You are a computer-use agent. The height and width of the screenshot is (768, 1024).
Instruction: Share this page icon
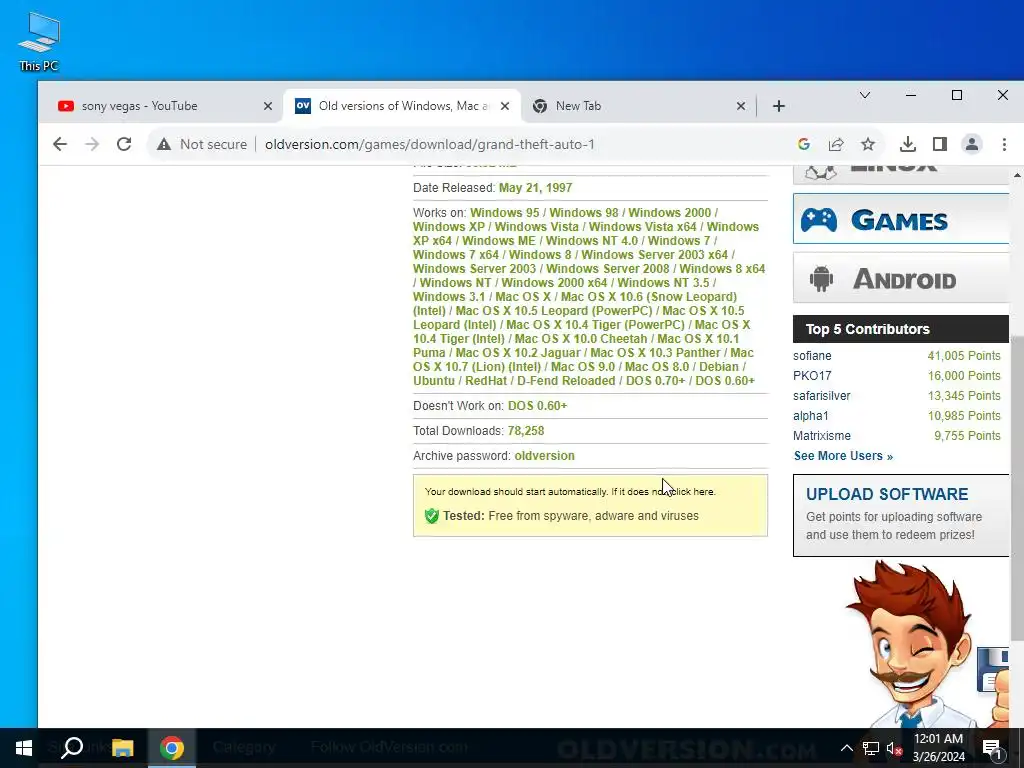click(836, 144)
